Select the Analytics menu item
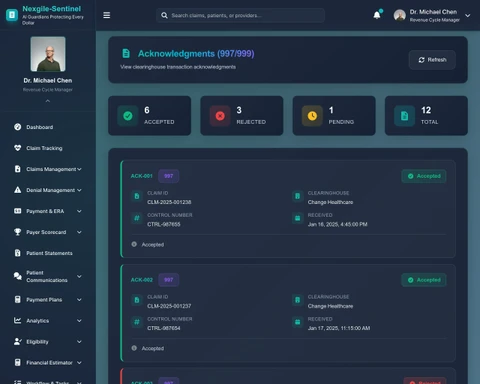This screenshot has width=480, height=384. click(48, 320)
